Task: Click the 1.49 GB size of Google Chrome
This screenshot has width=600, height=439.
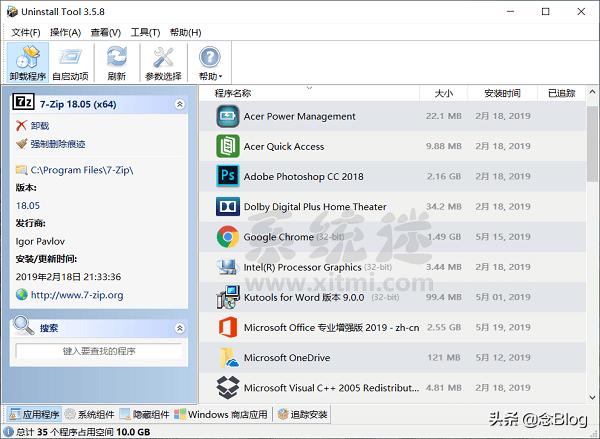Action: (x=444, y=237)
